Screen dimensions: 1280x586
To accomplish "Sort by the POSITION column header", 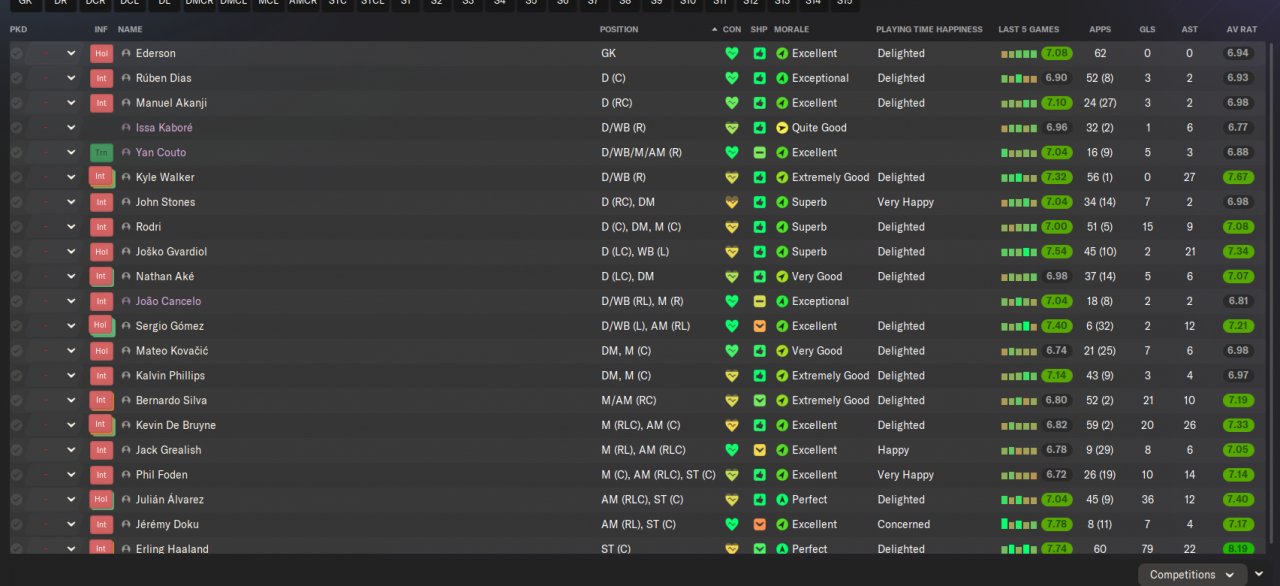I will click(619, 30).
